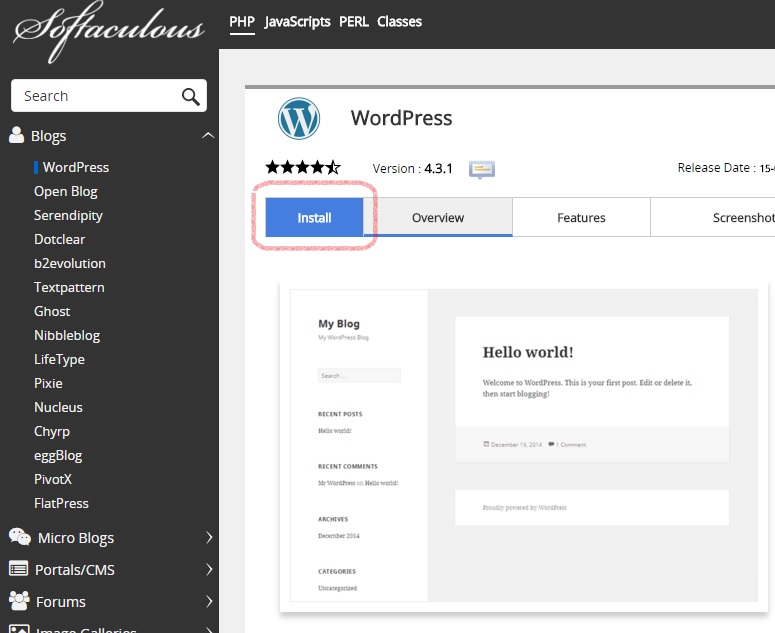Open the Classes tab
This screenshot has height=633, width=775.
(x=399, y=22)
